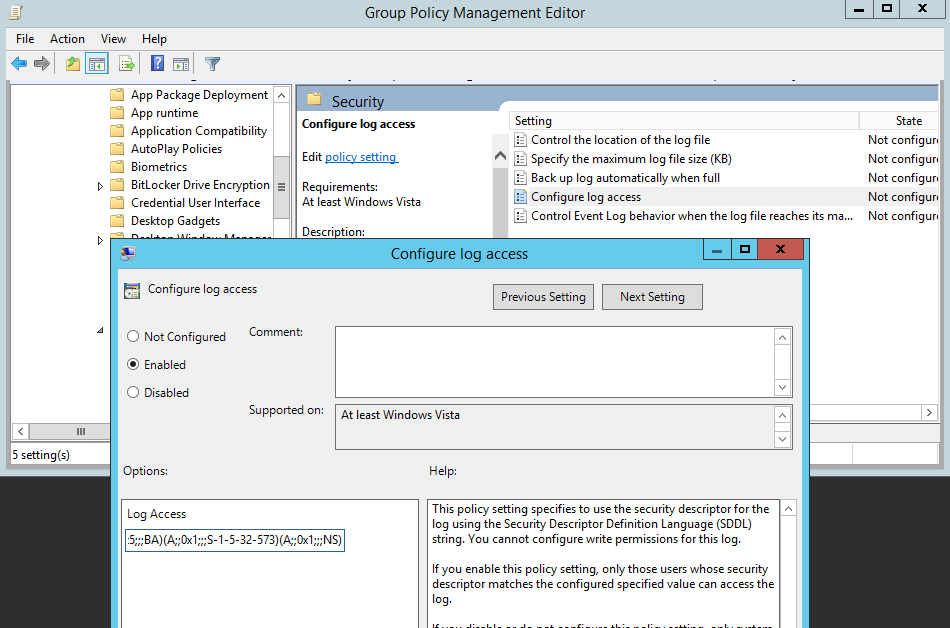Click the AutoPlay Policies folder icon
Image resolution: width=950 pixels, height=628 pixels.
point(117,148)
